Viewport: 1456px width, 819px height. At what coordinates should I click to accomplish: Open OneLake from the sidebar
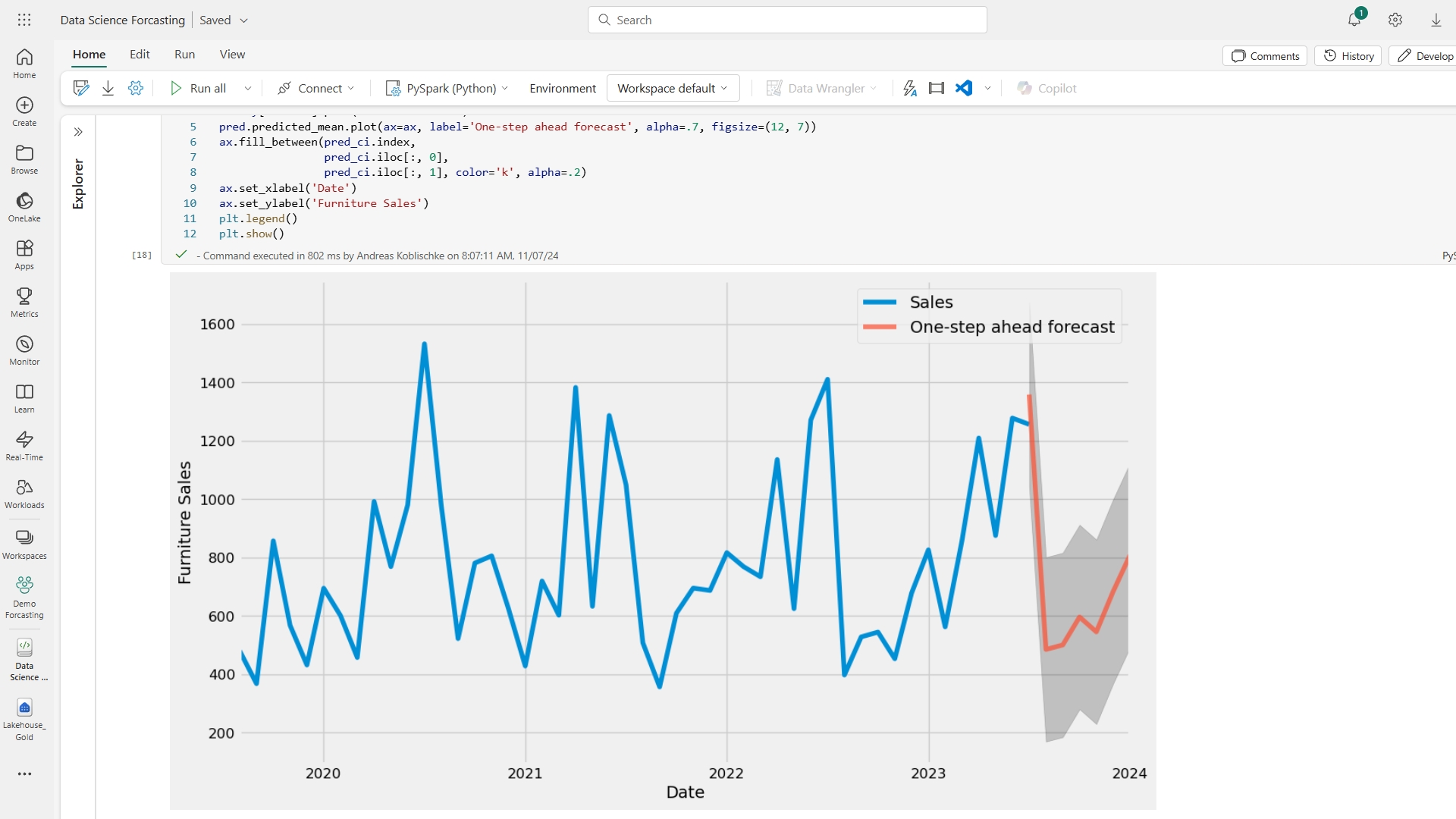[x=24, y=206]
